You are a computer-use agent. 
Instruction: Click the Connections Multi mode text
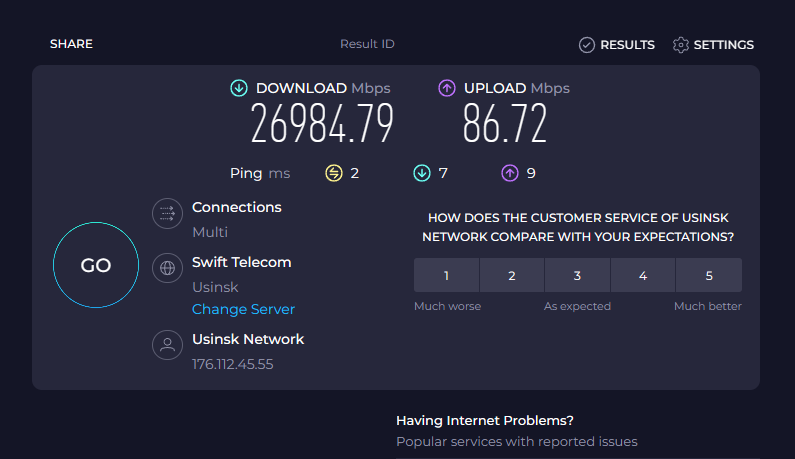pos(210,232)
